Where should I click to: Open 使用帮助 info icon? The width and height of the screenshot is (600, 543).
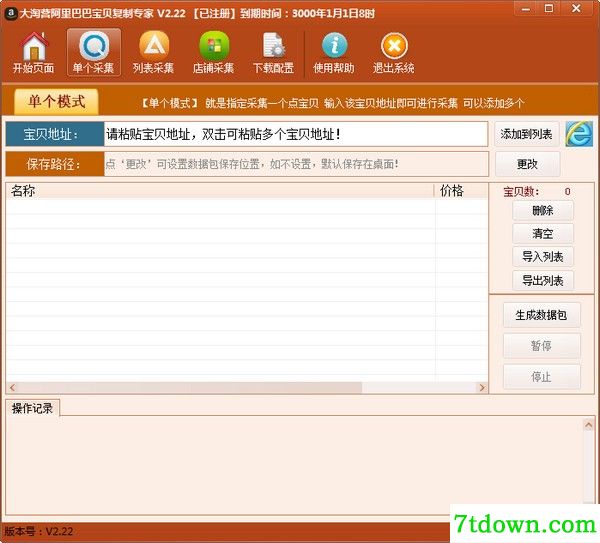[334, 52]
